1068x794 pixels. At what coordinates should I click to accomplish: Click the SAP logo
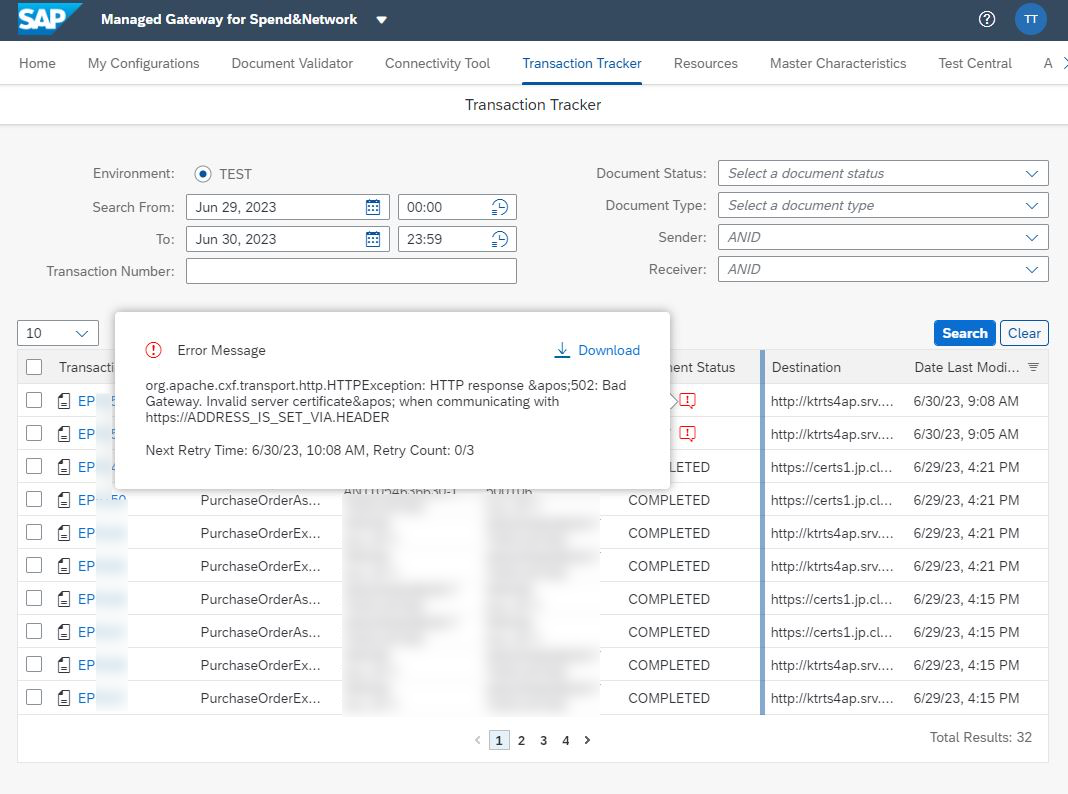tap(49, 18)
